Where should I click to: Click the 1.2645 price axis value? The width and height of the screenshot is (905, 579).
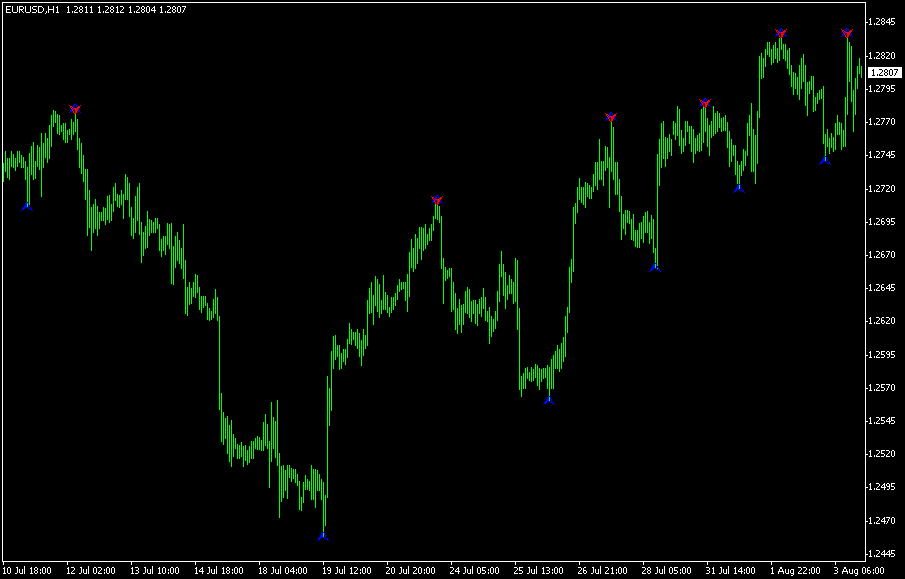[x=884, y=287]
